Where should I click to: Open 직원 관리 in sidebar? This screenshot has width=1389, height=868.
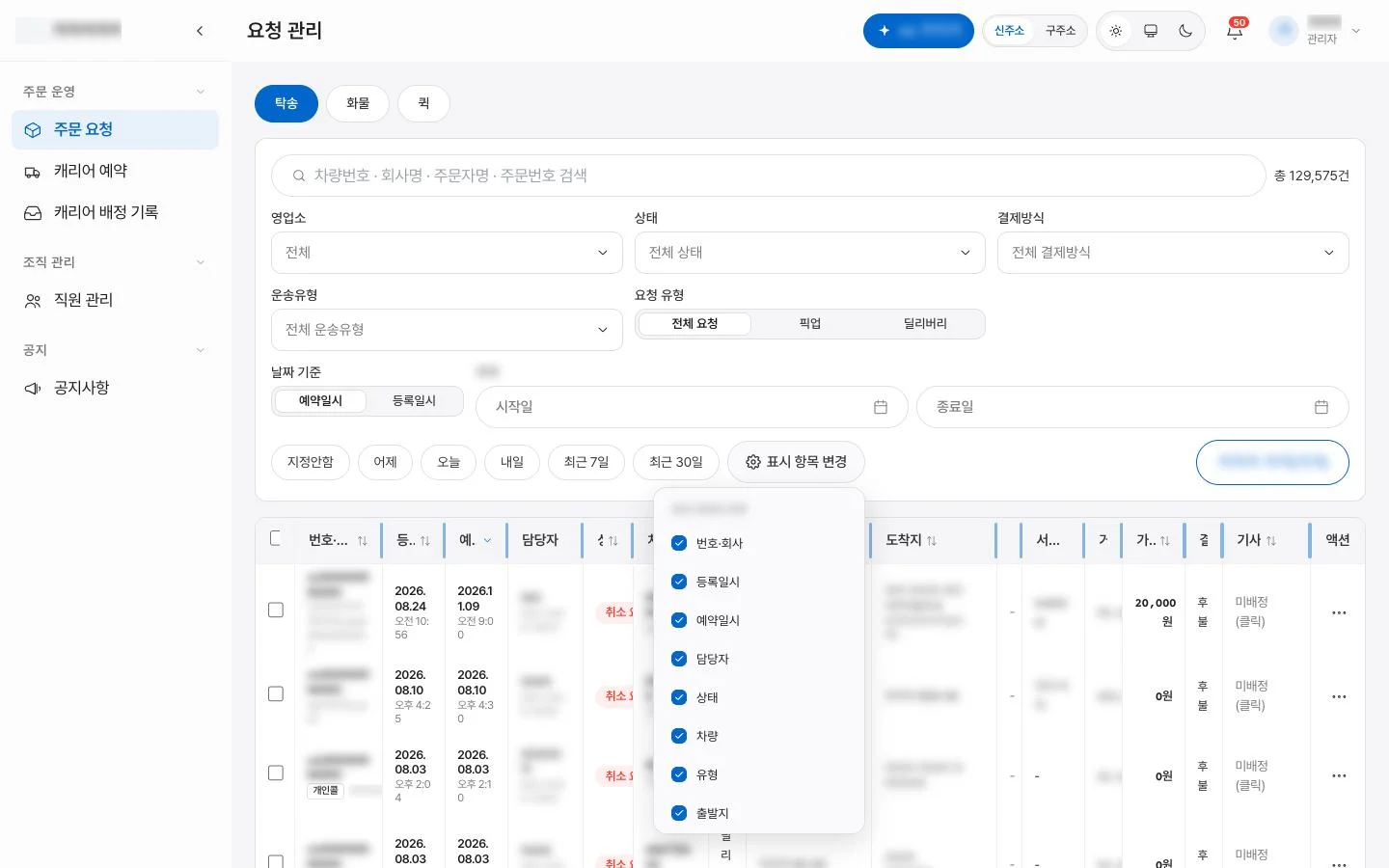115,300
